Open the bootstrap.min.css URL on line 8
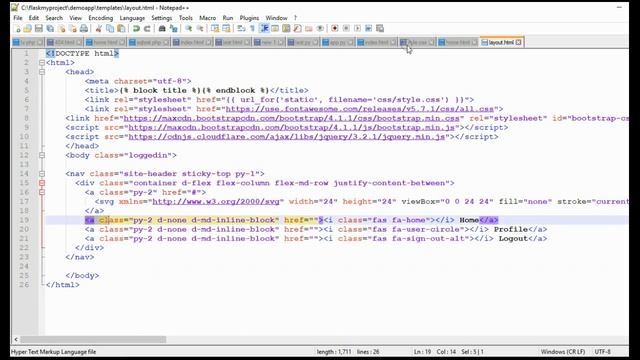Screen dimensions: 640x360 tap(291, 118)
